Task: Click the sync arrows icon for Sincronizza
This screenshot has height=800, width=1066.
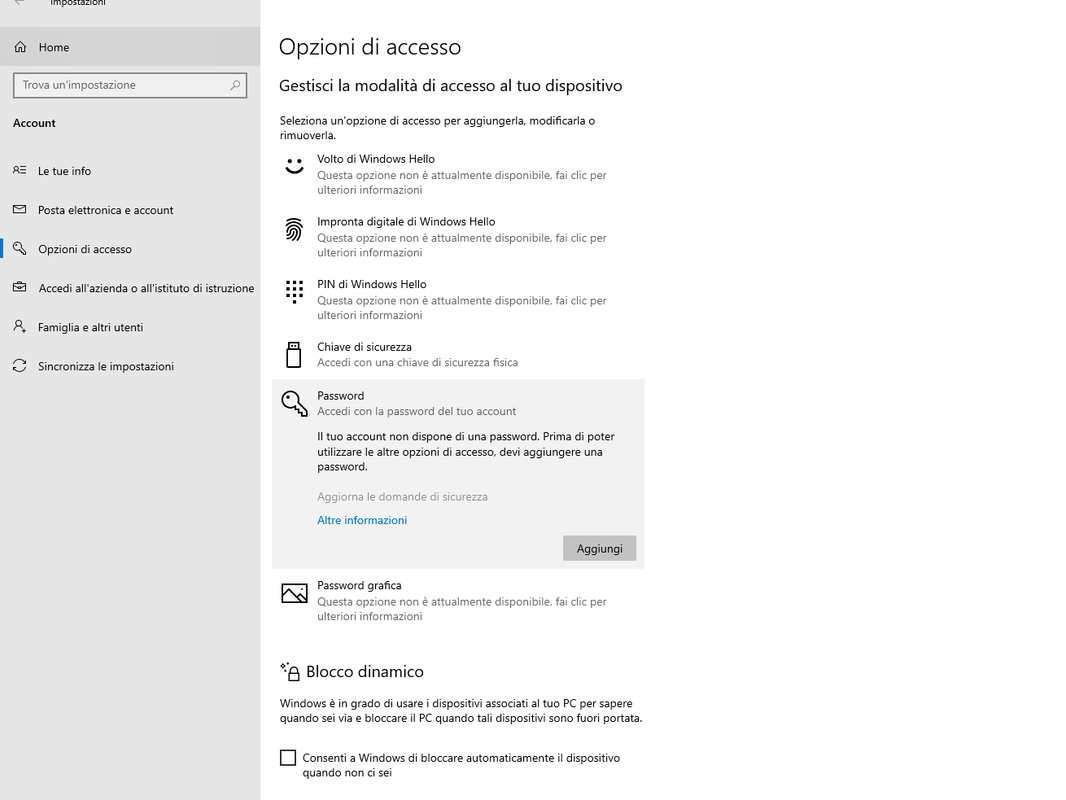Action: tap(20, 366)
